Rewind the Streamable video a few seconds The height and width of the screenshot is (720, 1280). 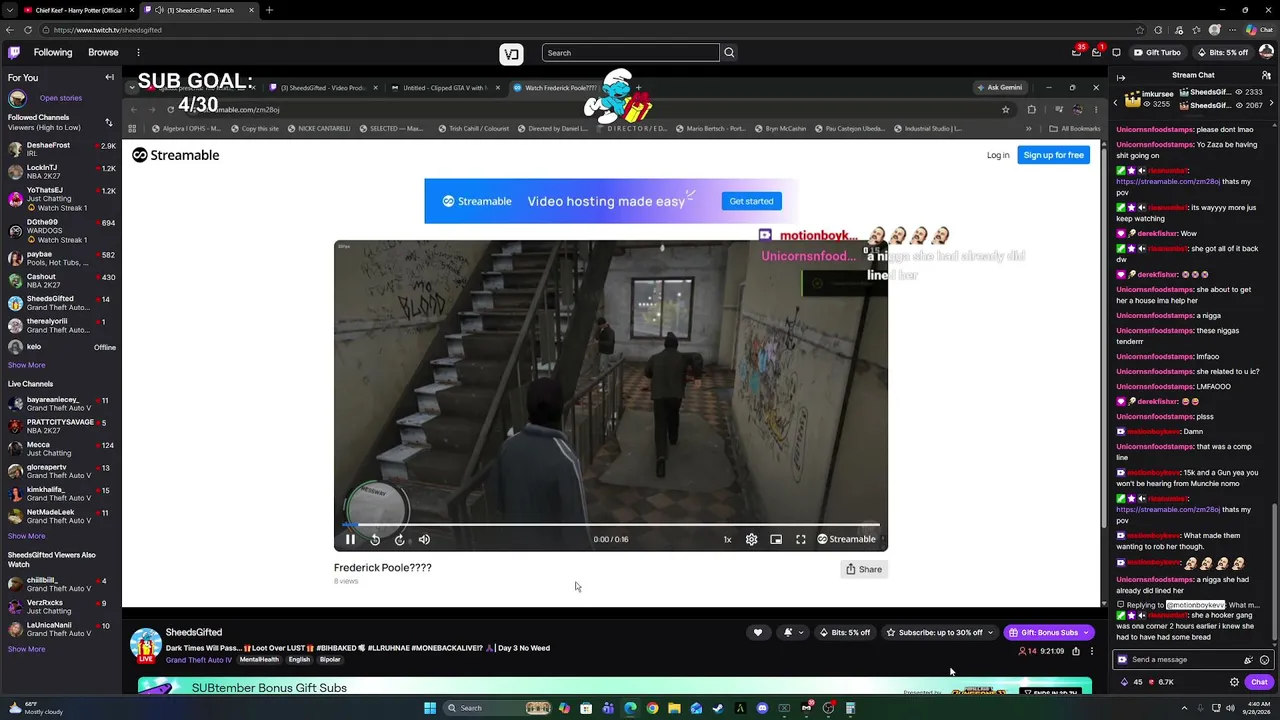[375, 539]
